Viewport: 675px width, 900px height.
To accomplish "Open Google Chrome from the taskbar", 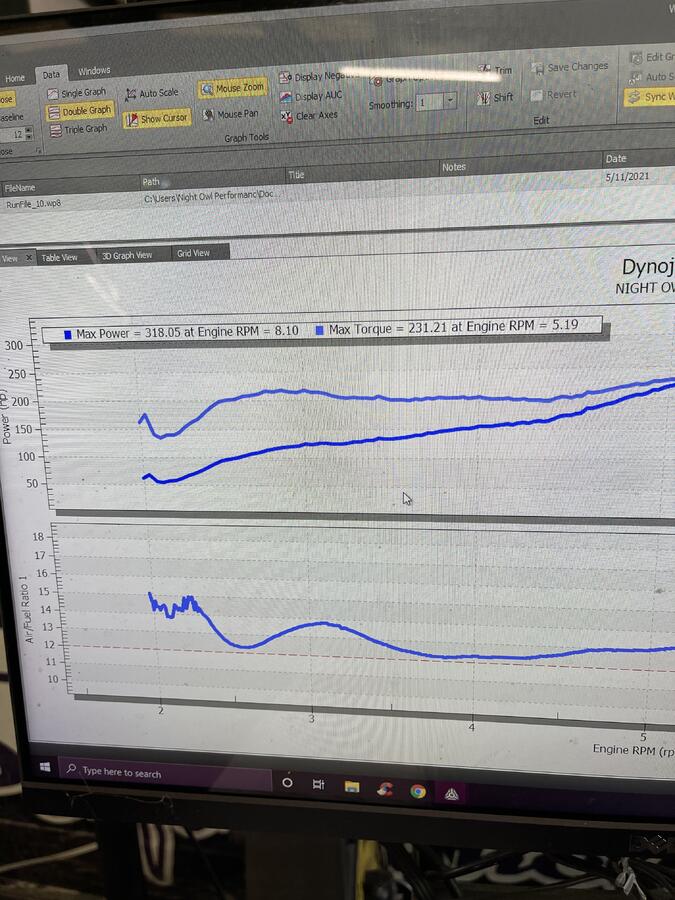I will coord(417,791).
